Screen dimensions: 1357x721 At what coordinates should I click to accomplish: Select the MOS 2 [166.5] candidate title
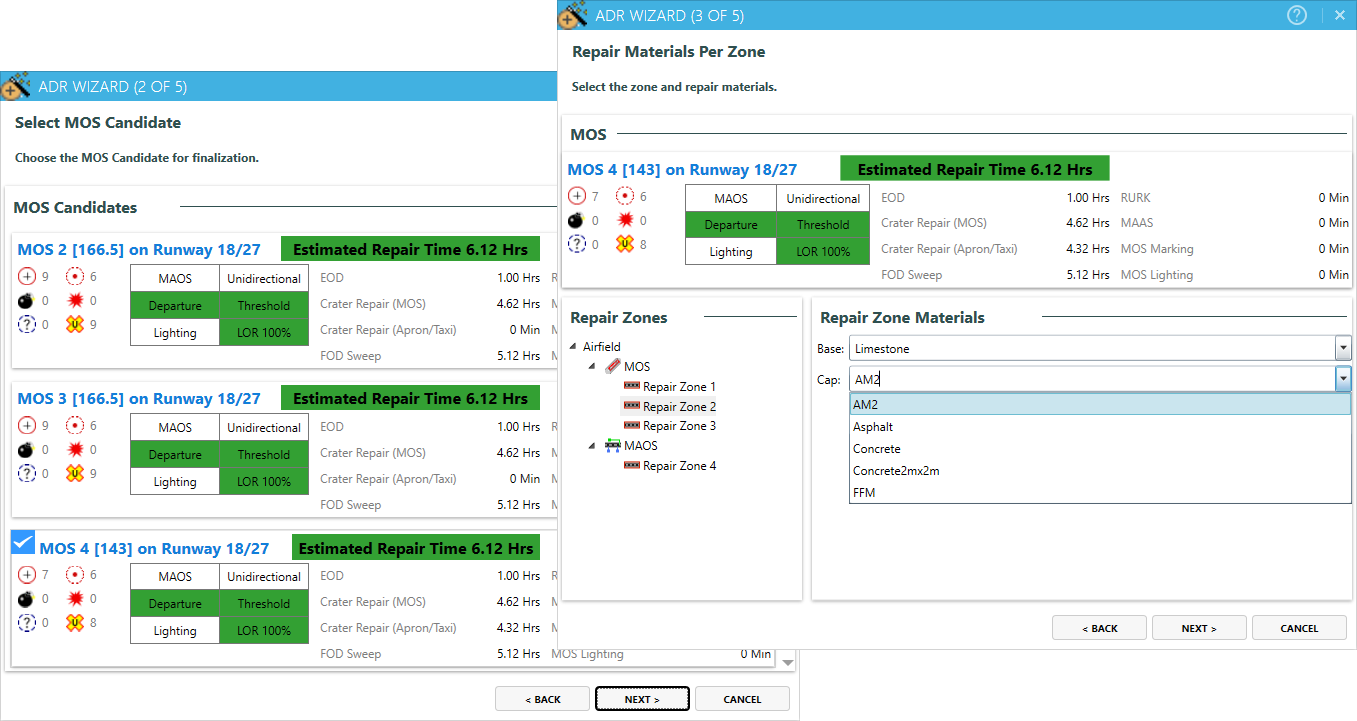(139, 249)
